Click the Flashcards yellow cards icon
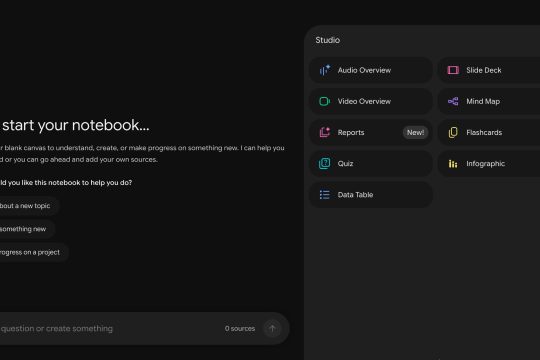This screenshot has width=540, height=360. 453,132
